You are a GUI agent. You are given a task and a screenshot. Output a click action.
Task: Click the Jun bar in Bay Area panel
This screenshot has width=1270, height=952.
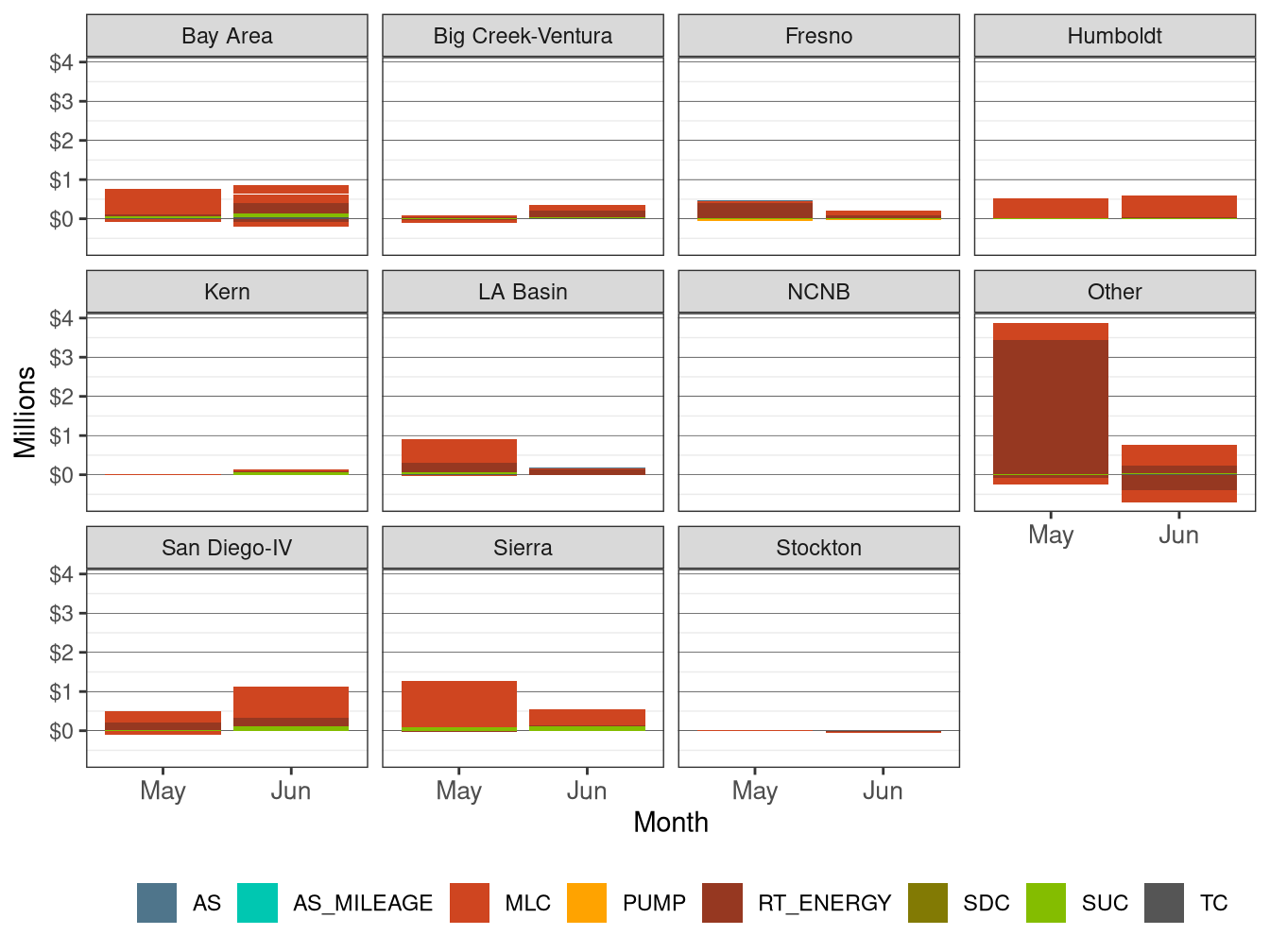291,206
